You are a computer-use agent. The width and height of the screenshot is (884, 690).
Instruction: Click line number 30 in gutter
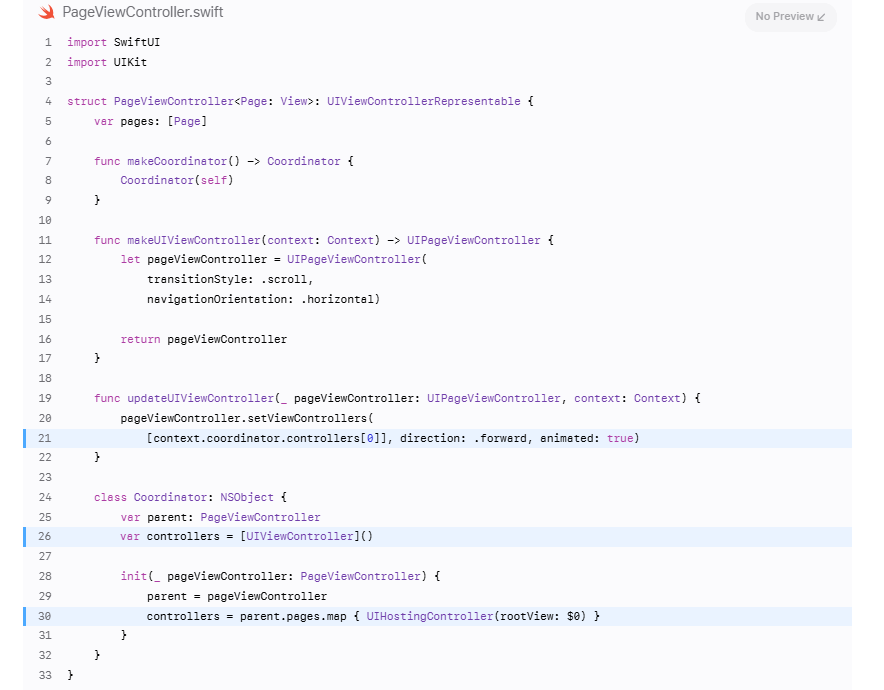click(45, 616)
